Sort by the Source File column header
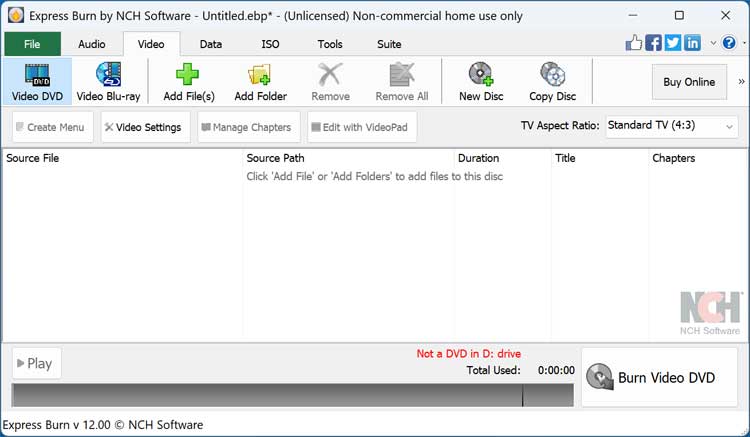This screenshot has height=437, width=750. [x=122, y=158]
